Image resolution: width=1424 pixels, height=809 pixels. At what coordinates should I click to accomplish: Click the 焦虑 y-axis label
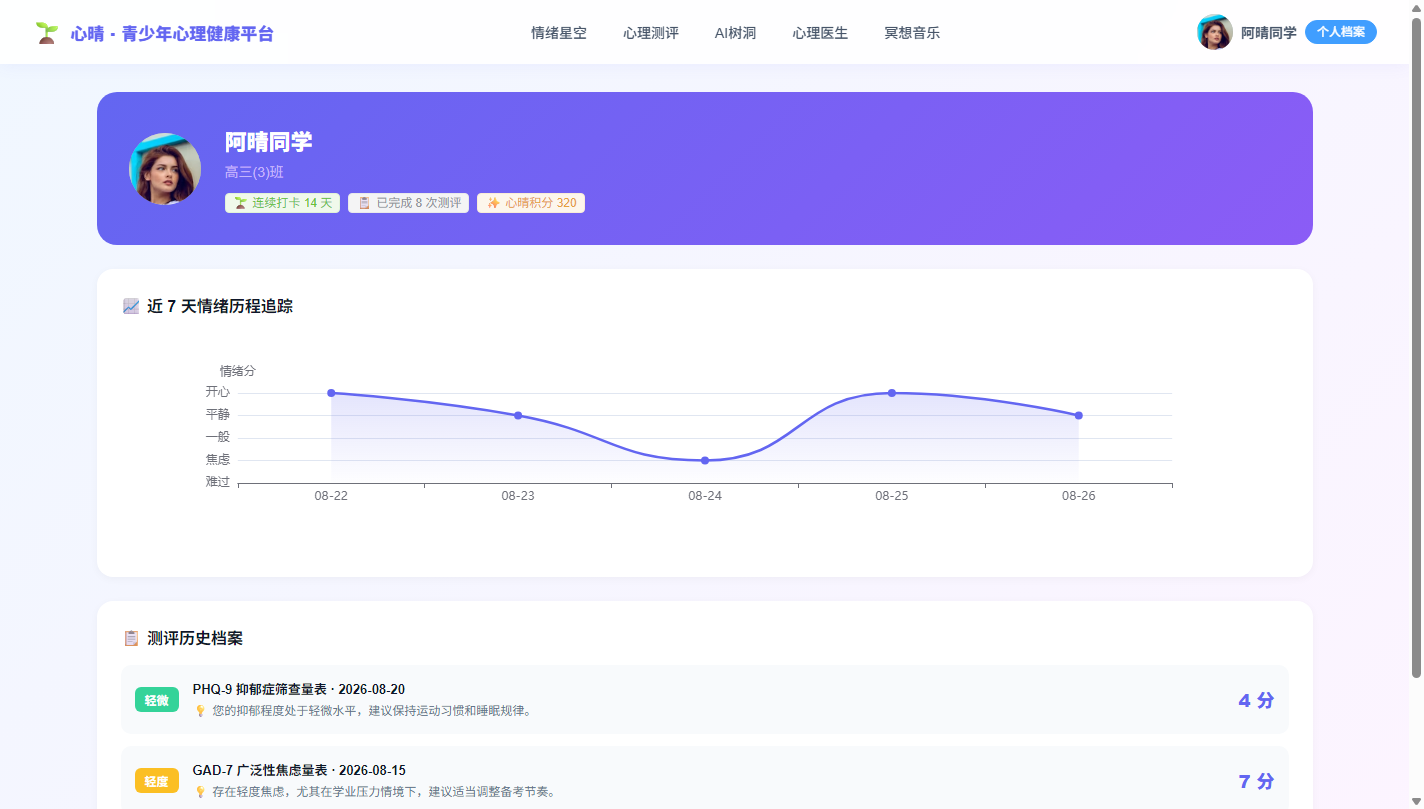218,459
